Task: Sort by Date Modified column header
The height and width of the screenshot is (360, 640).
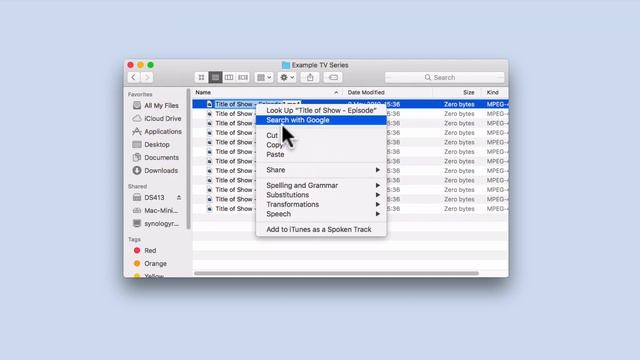Action: coord(386,93)
